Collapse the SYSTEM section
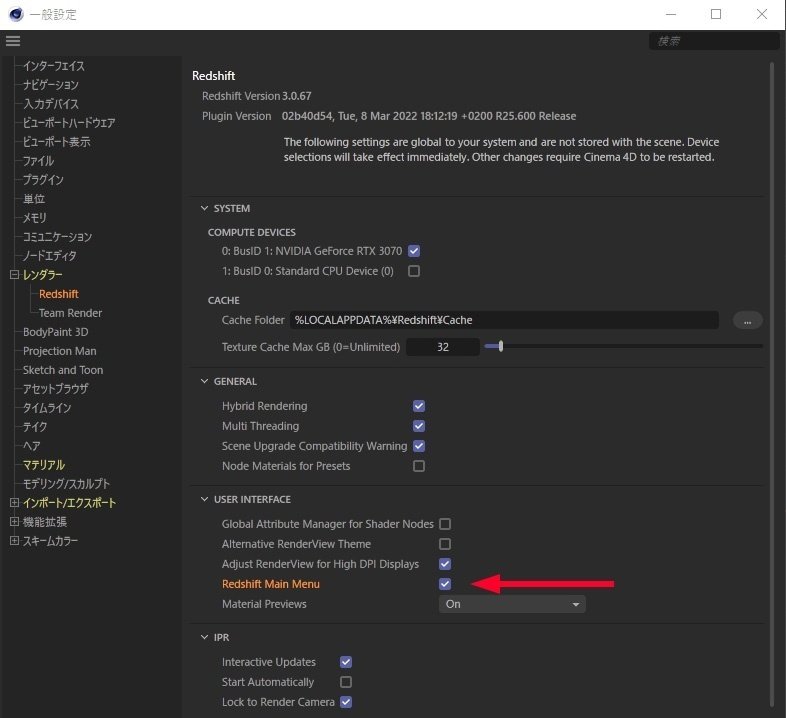 coord(205,208)
